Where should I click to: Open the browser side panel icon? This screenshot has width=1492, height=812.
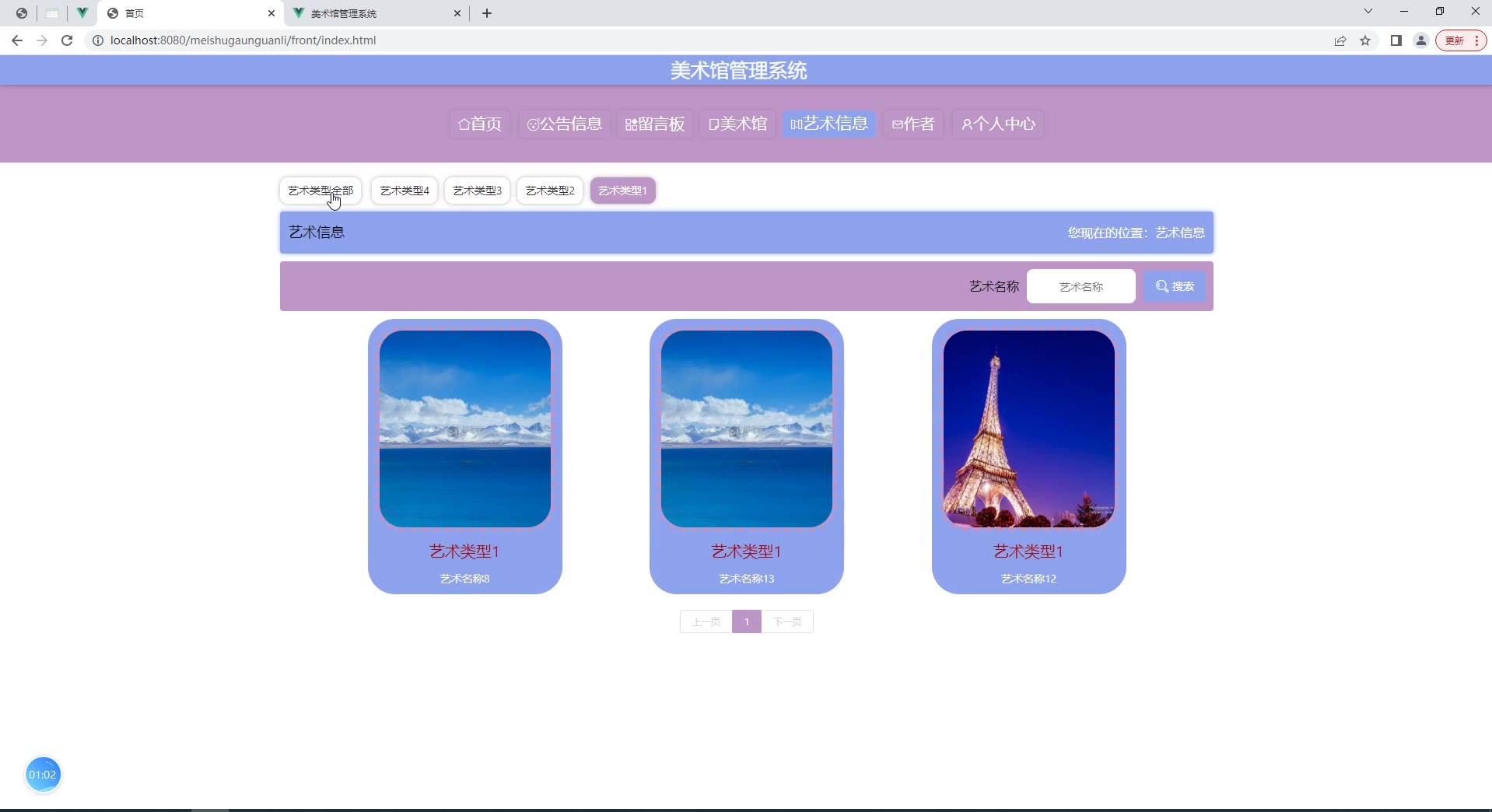tap(1396, 40)
